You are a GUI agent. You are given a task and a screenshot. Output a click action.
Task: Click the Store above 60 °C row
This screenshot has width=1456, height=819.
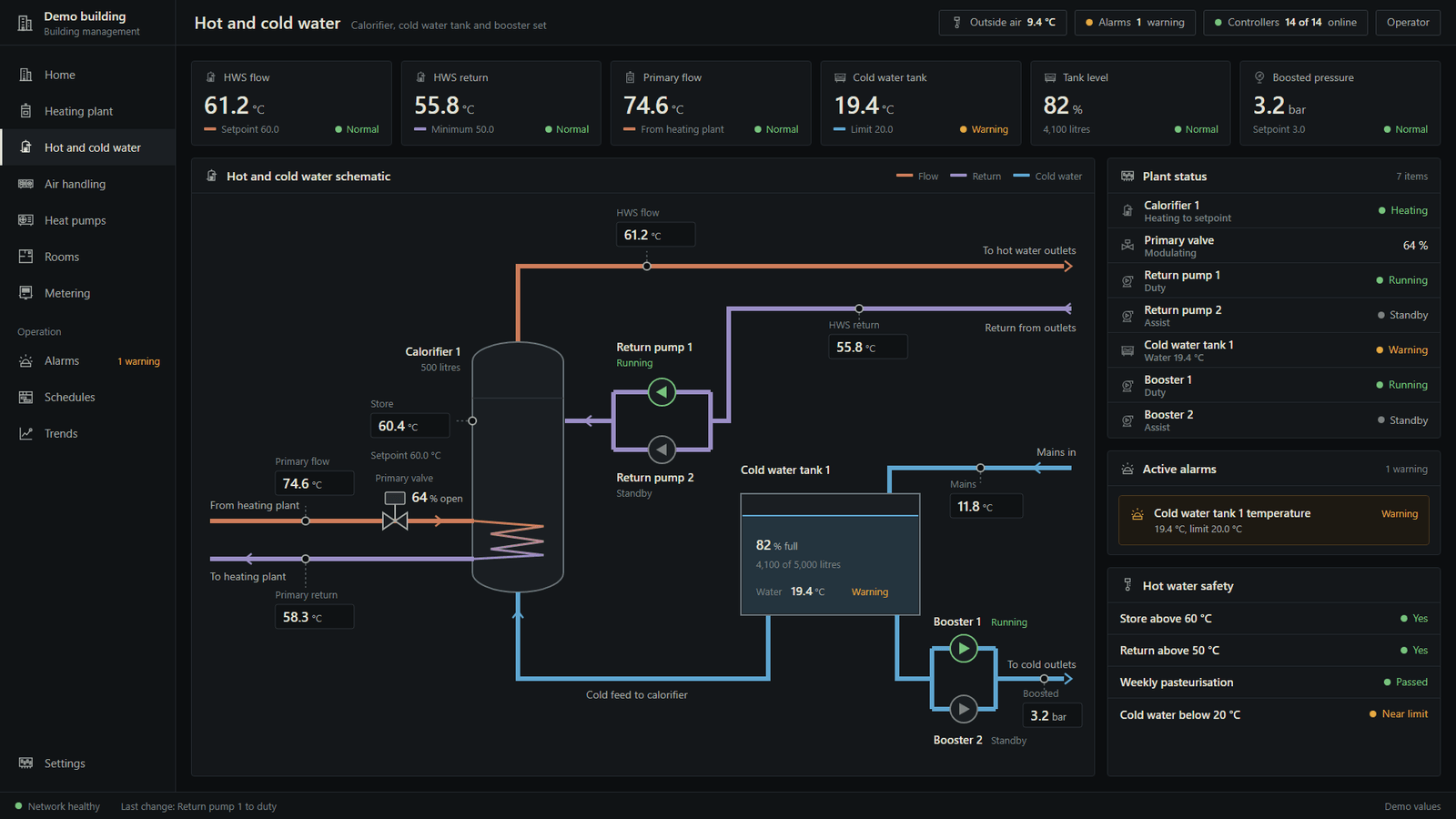(x=1273, y=619)
